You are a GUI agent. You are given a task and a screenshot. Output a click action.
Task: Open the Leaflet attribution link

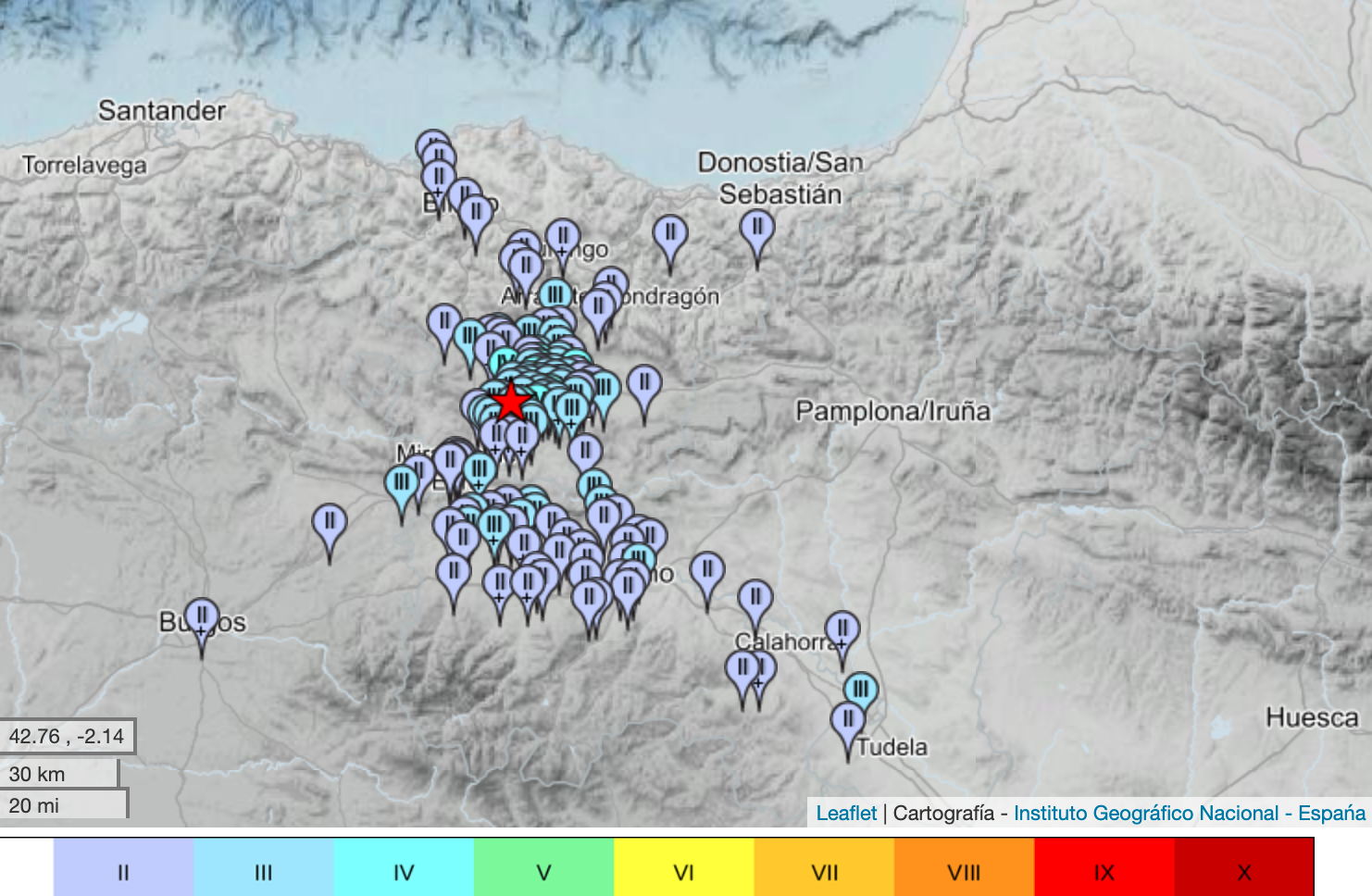[x=845, y=813]
